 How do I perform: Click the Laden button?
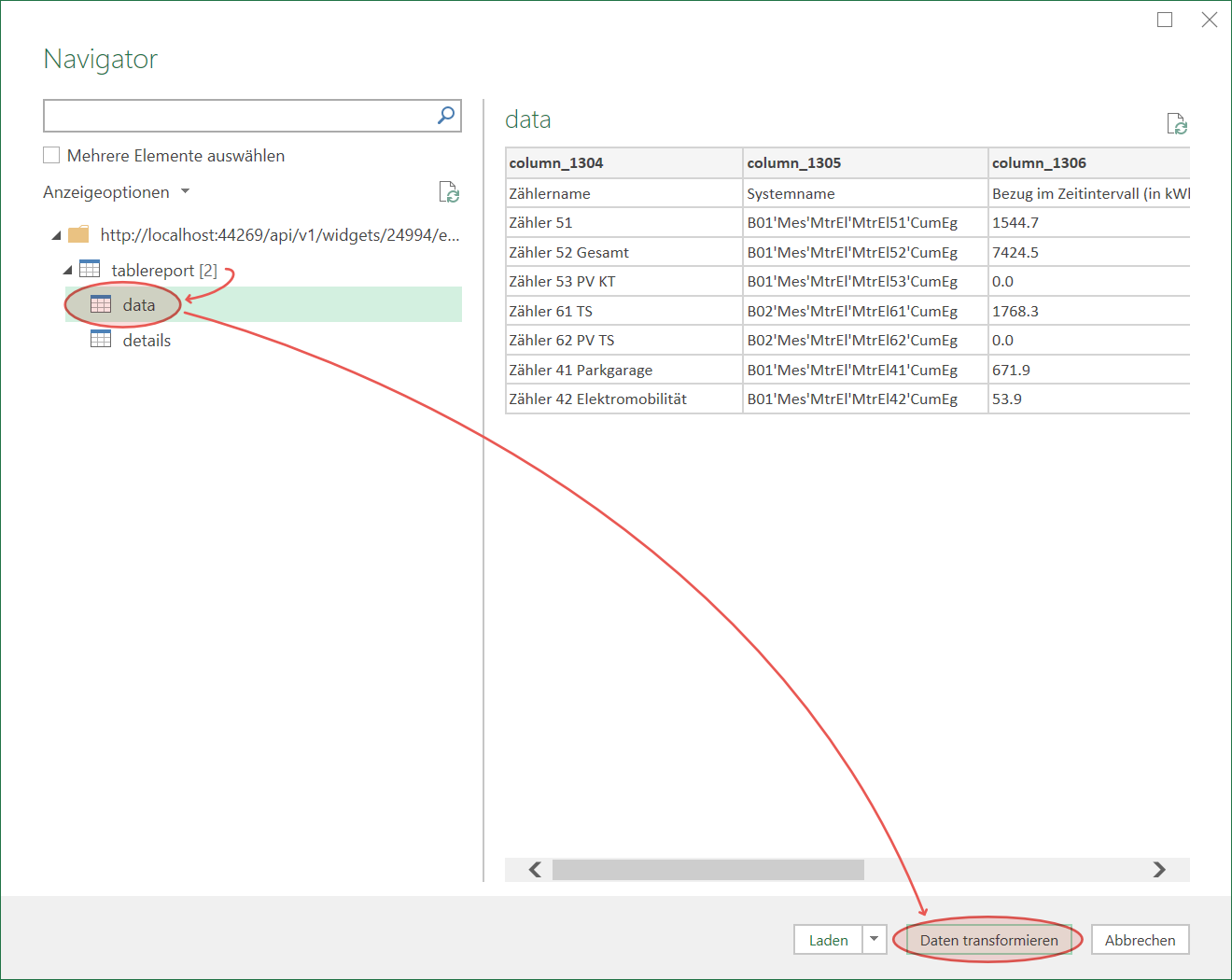pos(828,940)
